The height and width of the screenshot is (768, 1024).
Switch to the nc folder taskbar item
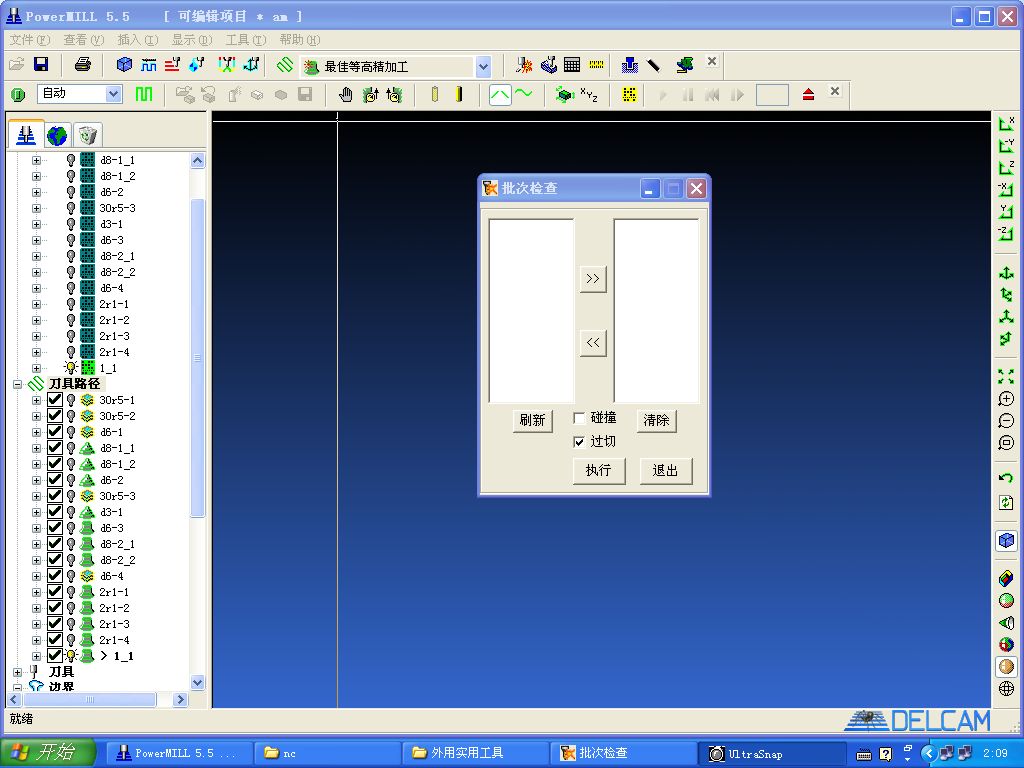327,753
